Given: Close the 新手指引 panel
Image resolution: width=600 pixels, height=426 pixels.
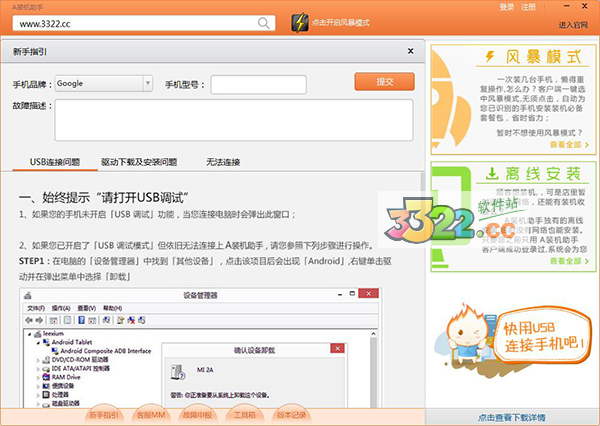Looking at the screenshot, I should [411, 51].
